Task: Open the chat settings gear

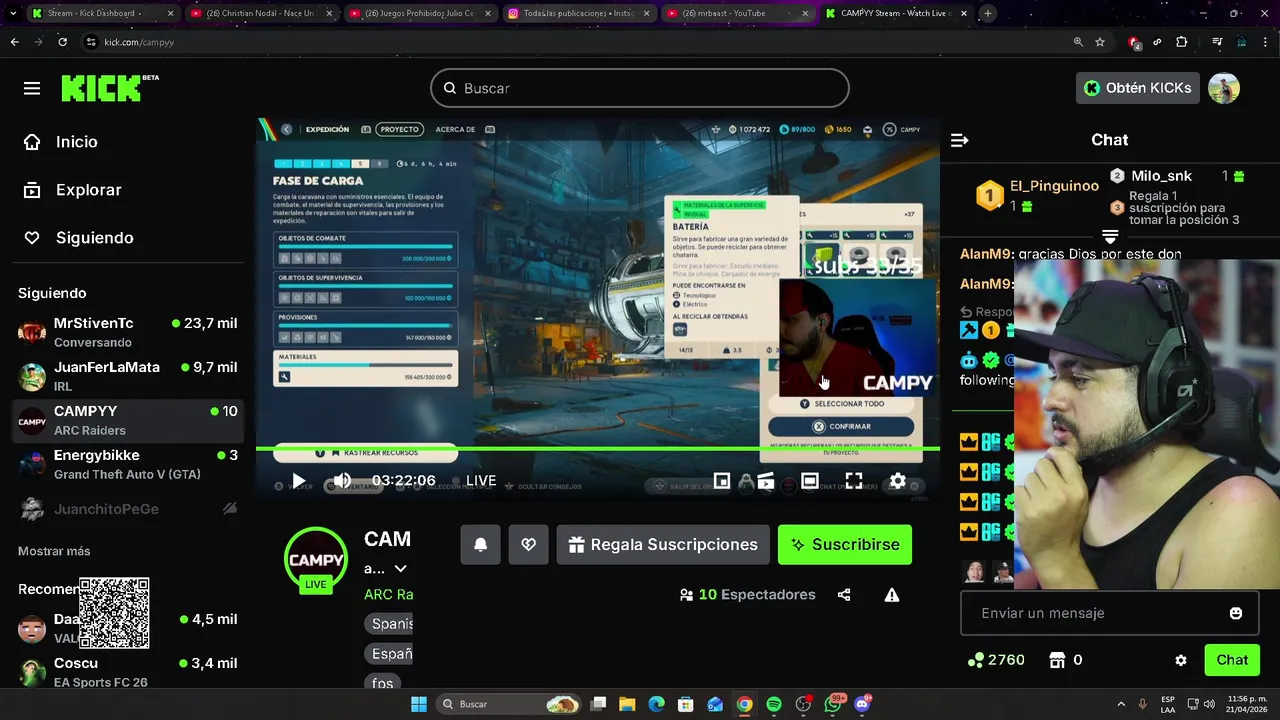Action: pyautogui.click(x=1181, y=660)
